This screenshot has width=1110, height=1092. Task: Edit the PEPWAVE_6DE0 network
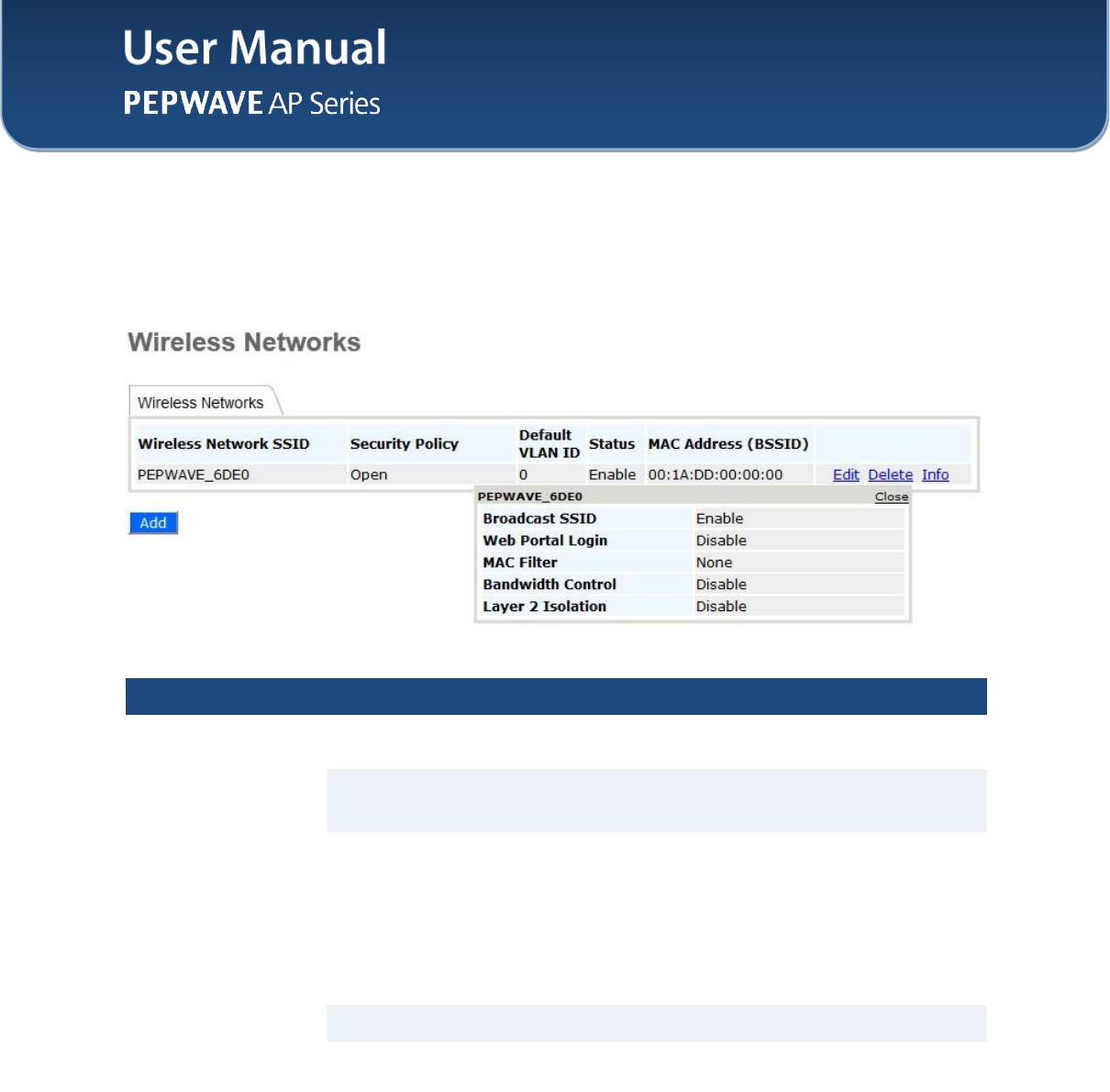846,474
